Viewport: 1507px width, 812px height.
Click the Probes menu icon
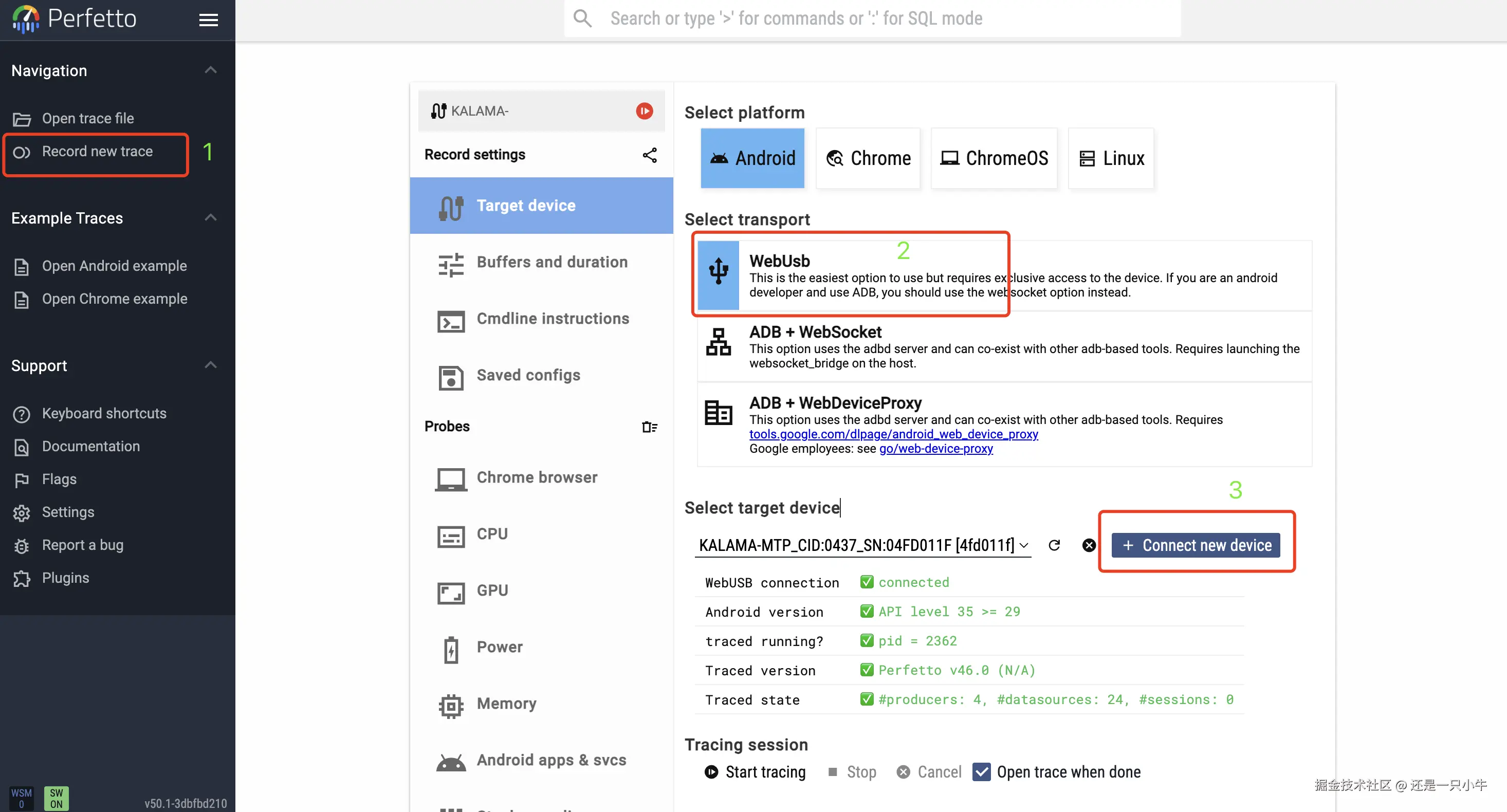pyautogui.click(x=649, y=427)
